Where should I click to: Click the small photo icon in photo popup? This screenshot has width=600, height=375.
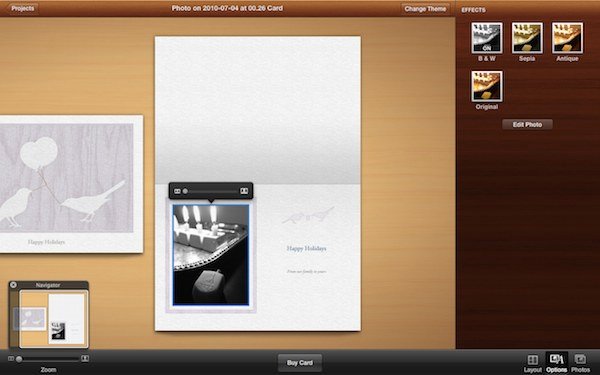[177, 191]
